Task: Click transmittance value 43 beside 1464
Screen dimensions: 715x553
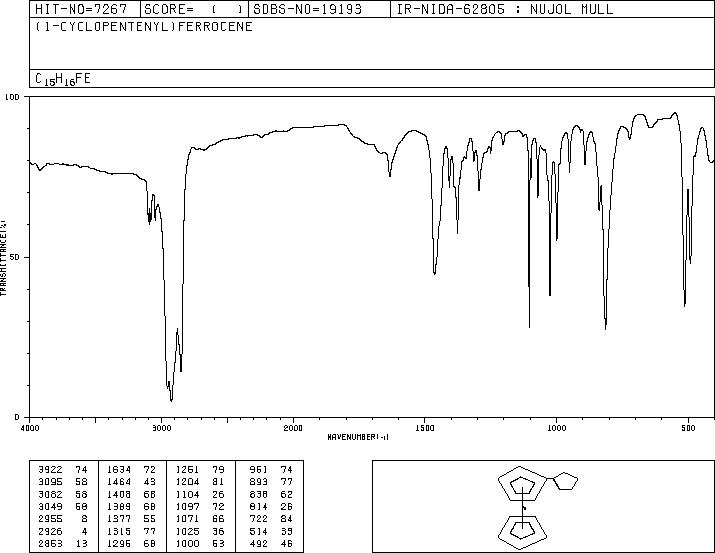Action: point(150,482)
